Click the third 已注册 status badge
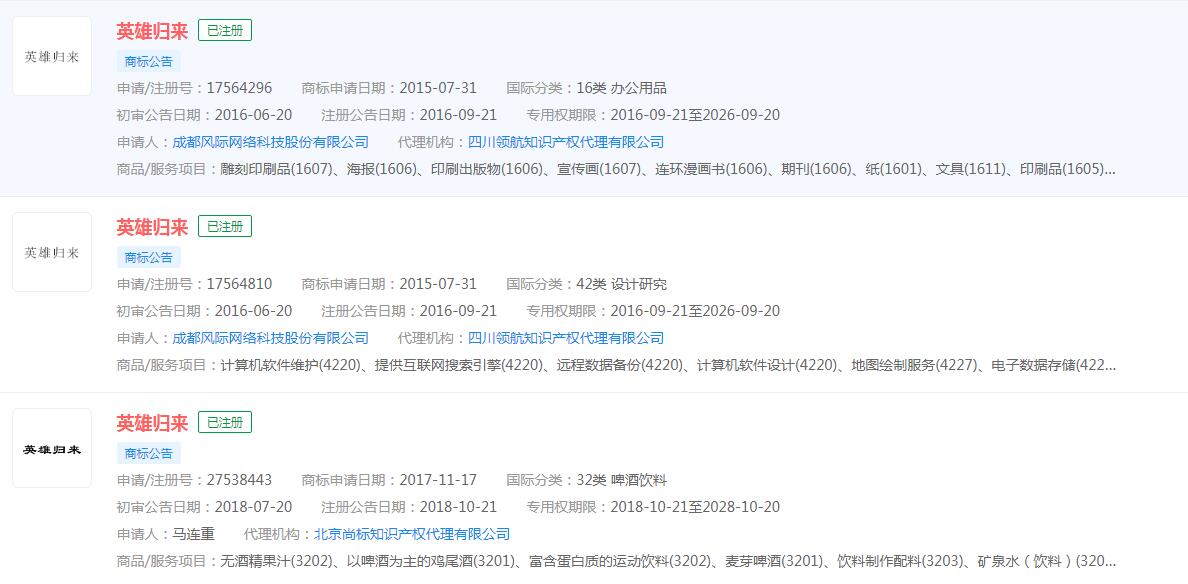1188x584 pixels. 226,422
